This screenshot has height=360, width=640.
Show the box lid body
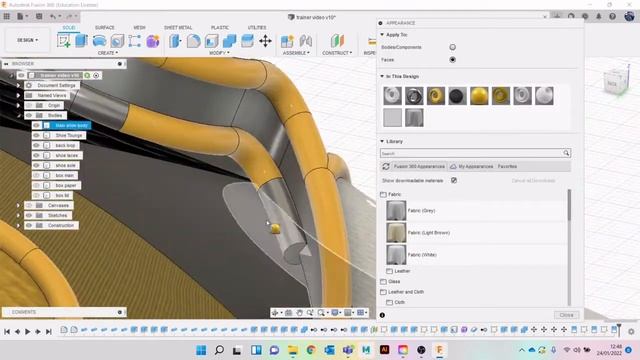click(x=36, y=195)
